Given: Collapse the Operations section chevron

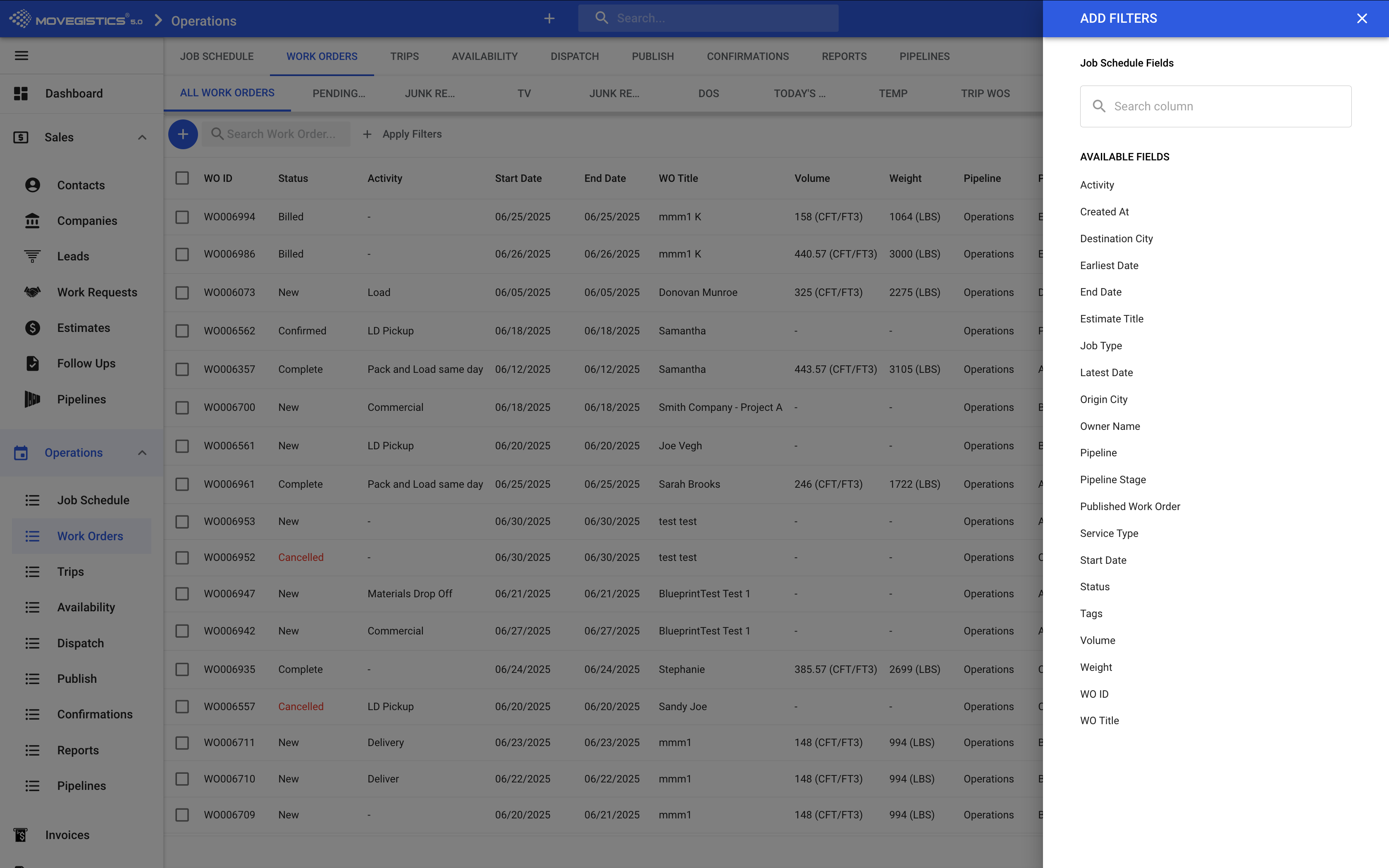Looking at the screenshot, I should click(x=142, y=453).
